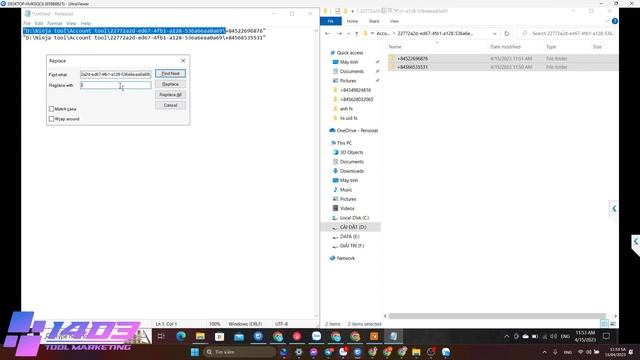
Task: Open Settings gear on the bottom taskbar
Action: pyautogui.click(x=299, y=352)
